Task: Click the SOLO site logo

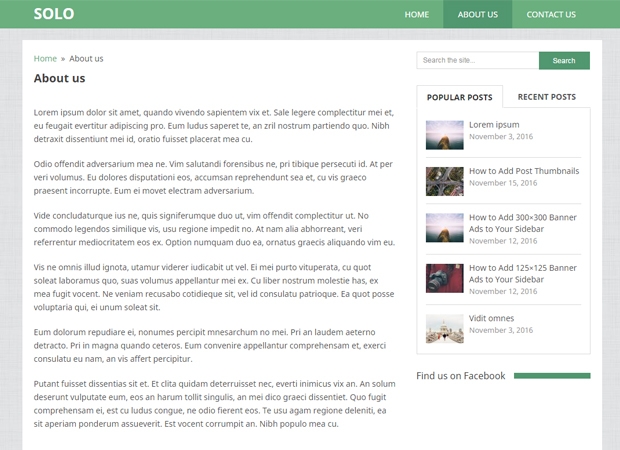Action: (x=54, y=14)
